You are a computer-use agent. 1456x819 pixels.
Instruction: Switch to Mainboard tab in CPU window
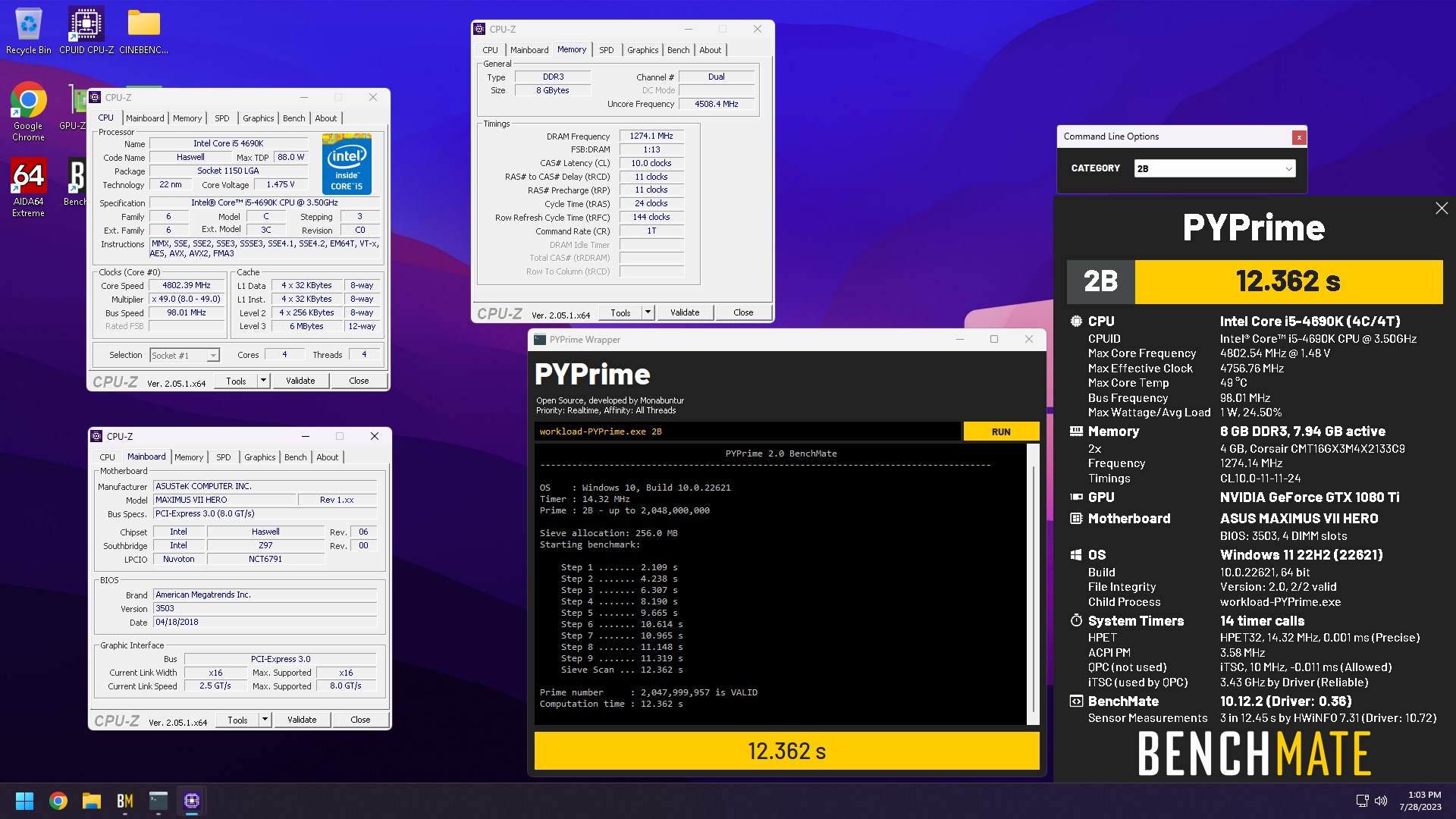point(145,118)
